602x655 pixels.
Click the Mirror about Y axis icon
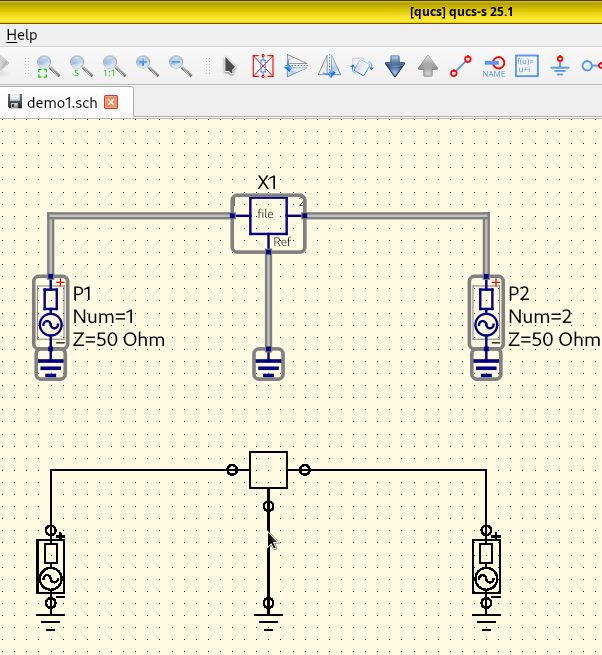click(x=328, y=67)
